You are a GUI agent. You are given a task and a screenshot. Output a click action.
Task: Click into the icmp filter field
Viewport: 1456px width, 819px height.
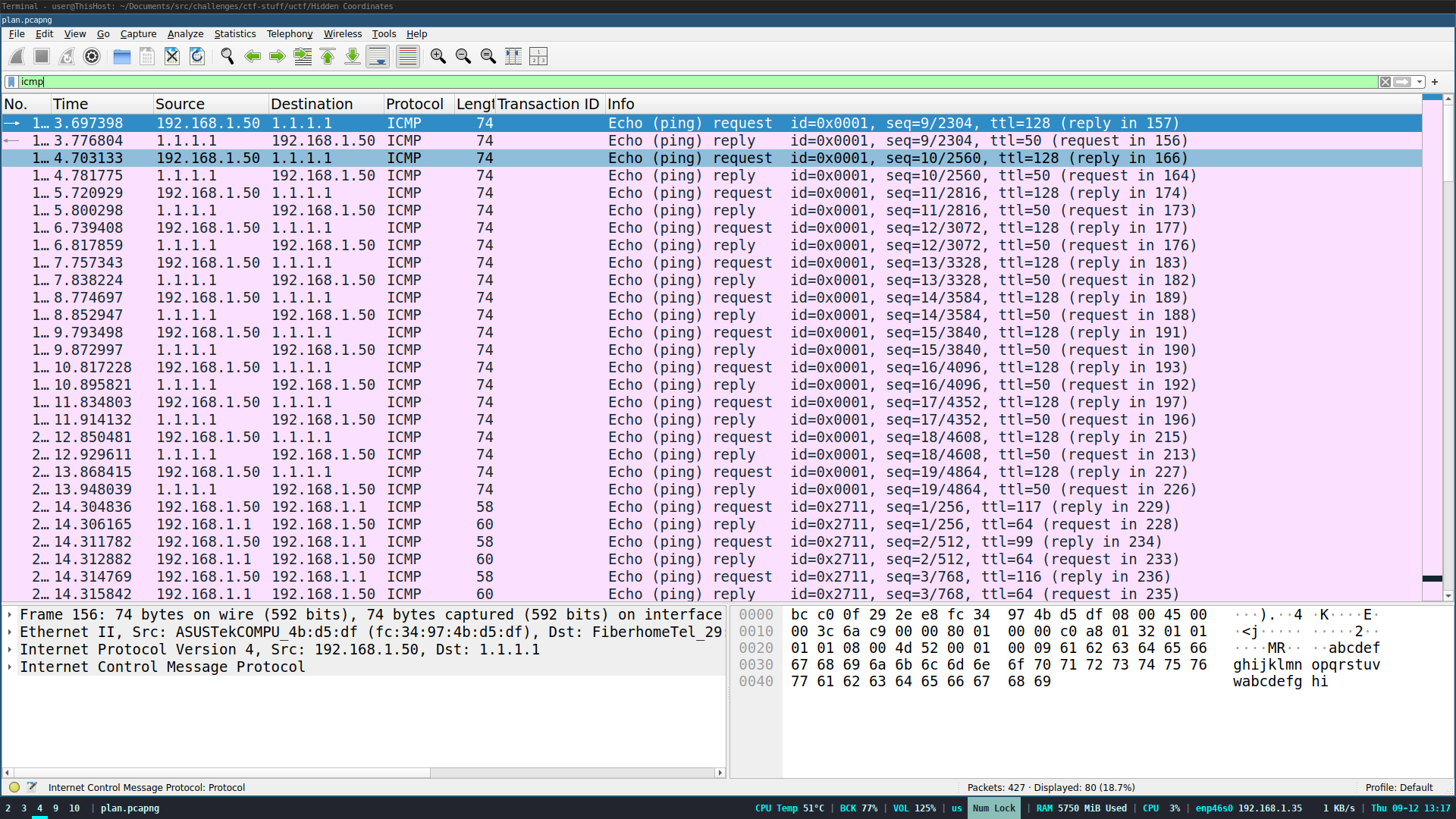tap(698, 82)
